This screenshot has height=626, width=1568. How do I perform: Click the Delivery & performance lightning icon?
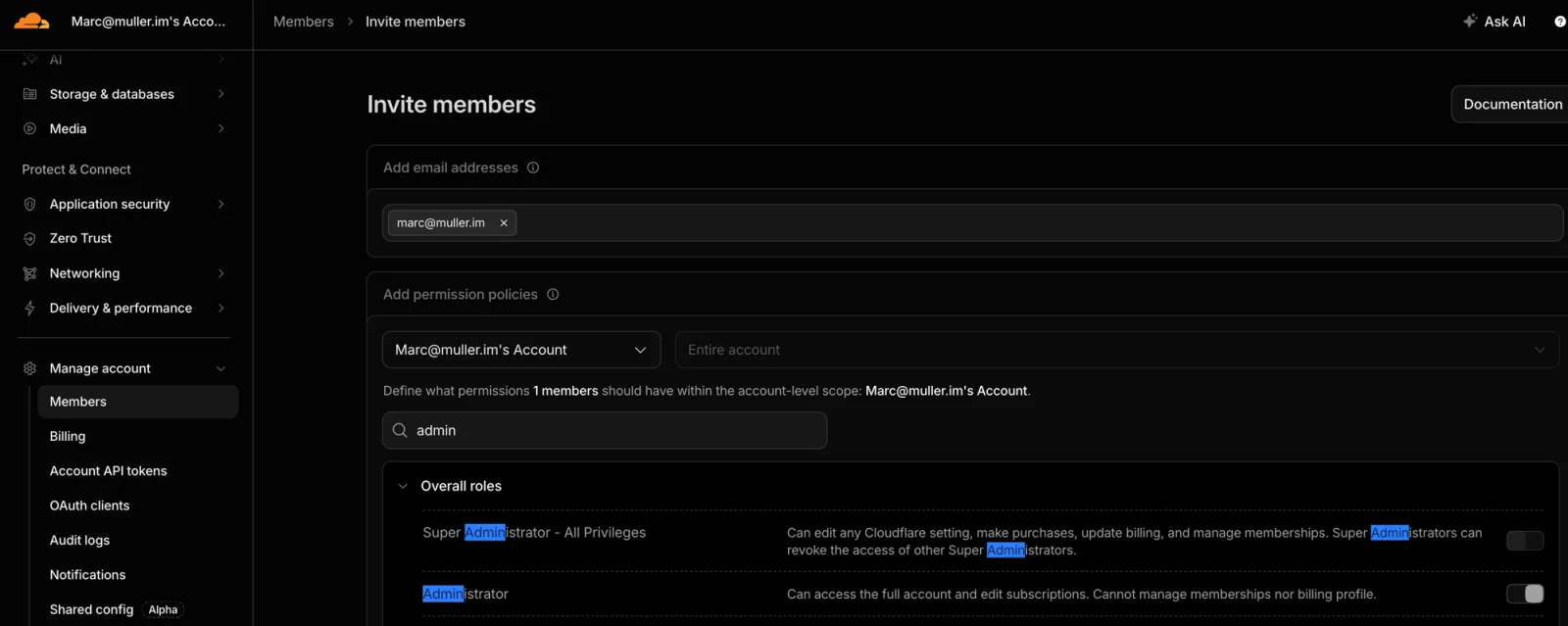[x=29, y=308]
